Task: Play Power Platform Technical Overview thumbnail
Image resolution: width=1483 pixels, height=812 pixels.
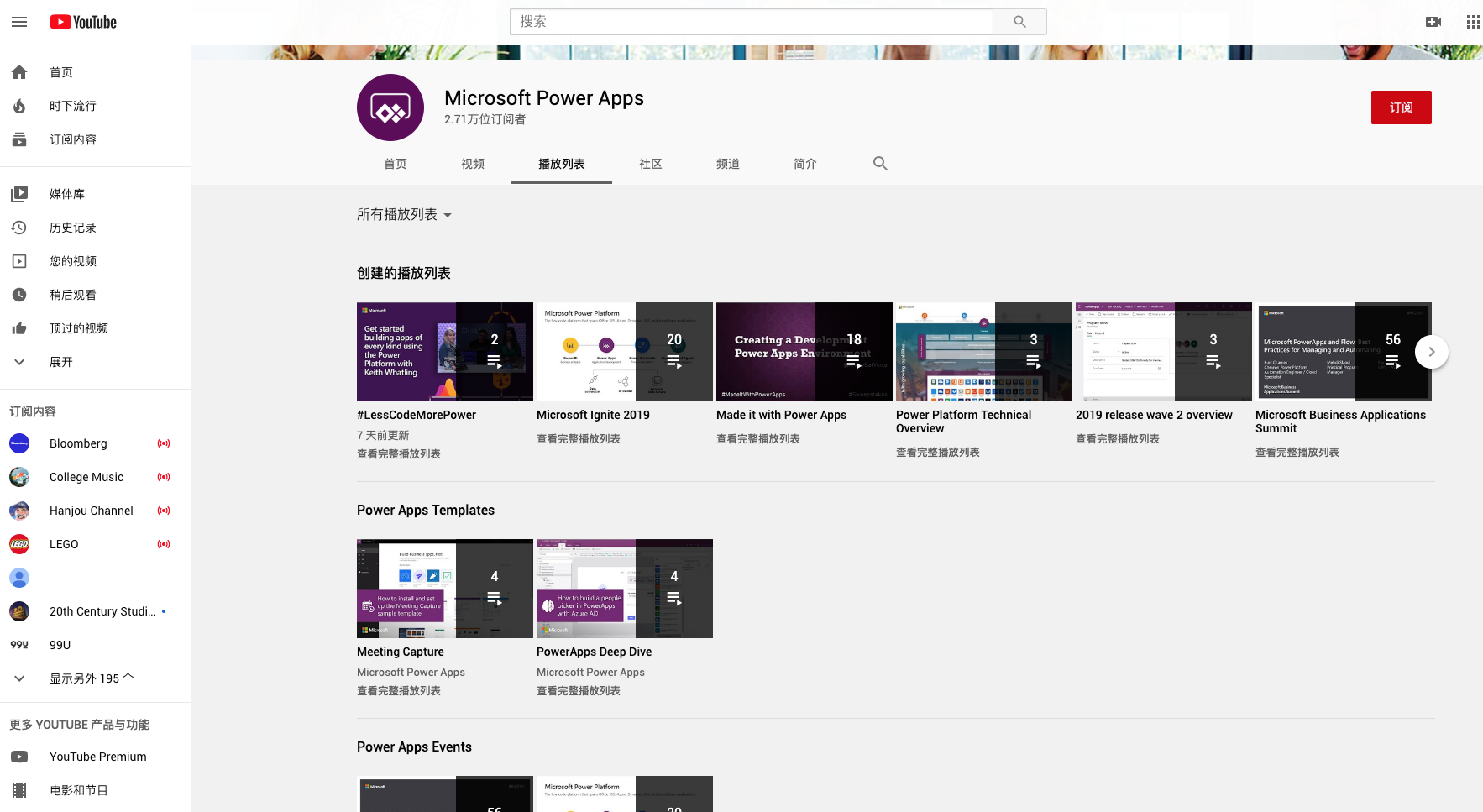Action: (x=984, y=352)
